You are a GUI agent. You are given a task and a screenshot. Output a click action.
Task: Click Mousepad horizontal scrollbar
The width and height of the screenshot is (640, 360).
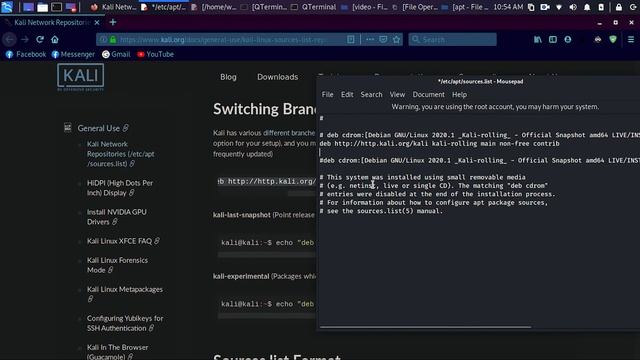pos(425,327)
